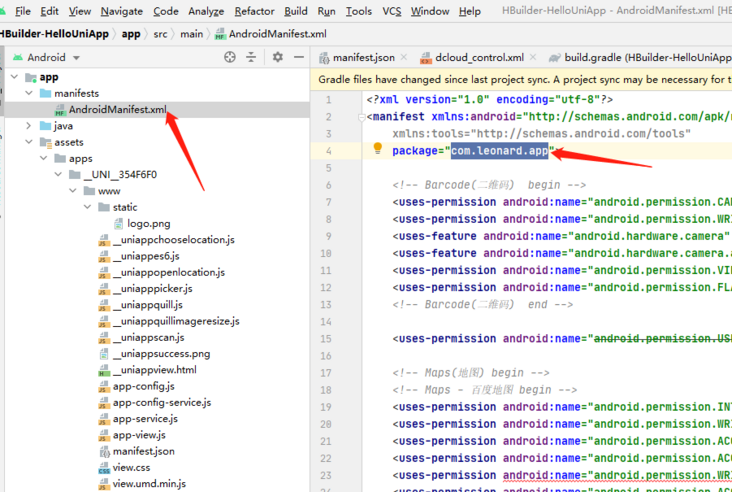
Task: Click the yellow lightbulb quick-fix icon
Action: tap(378, 148)
